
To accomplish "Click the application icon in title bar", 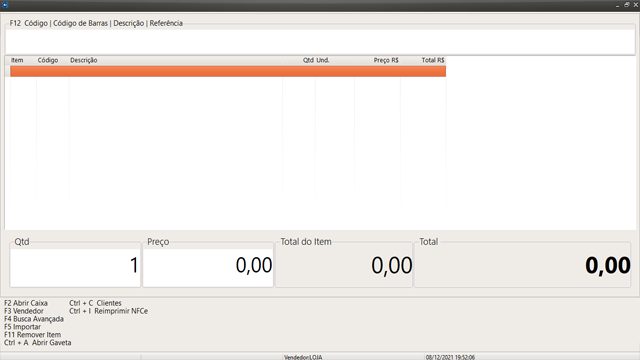I will (5, 5).
